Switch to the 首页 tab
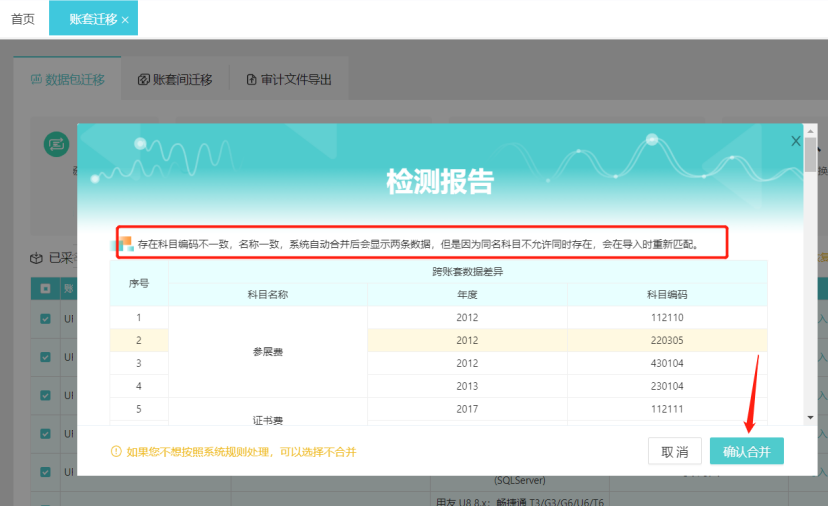This screenshot has width=828, height=506. (x=24, y=19)
